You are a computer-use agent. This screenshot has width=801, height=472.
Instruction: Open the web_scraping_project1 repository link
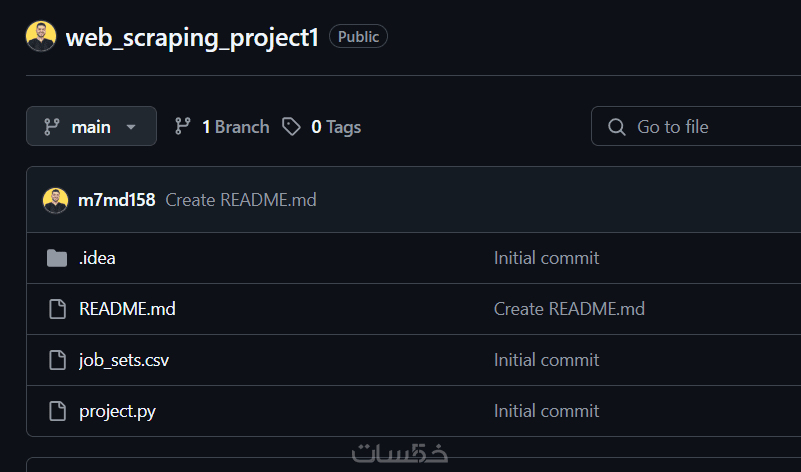click(192, 38)
